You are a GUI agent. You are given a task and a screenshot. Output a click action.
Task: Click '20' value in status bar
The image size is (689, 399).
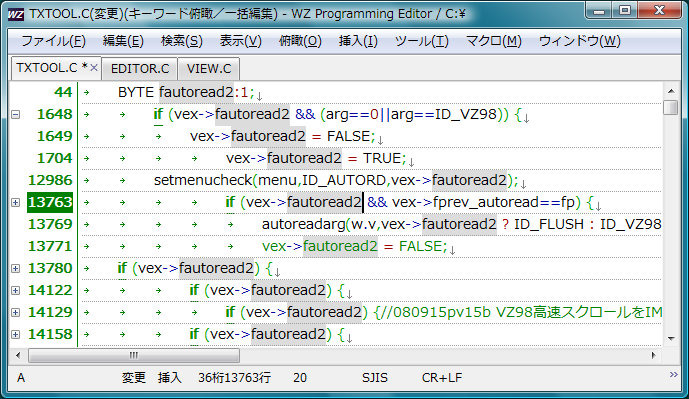[300, 378]
